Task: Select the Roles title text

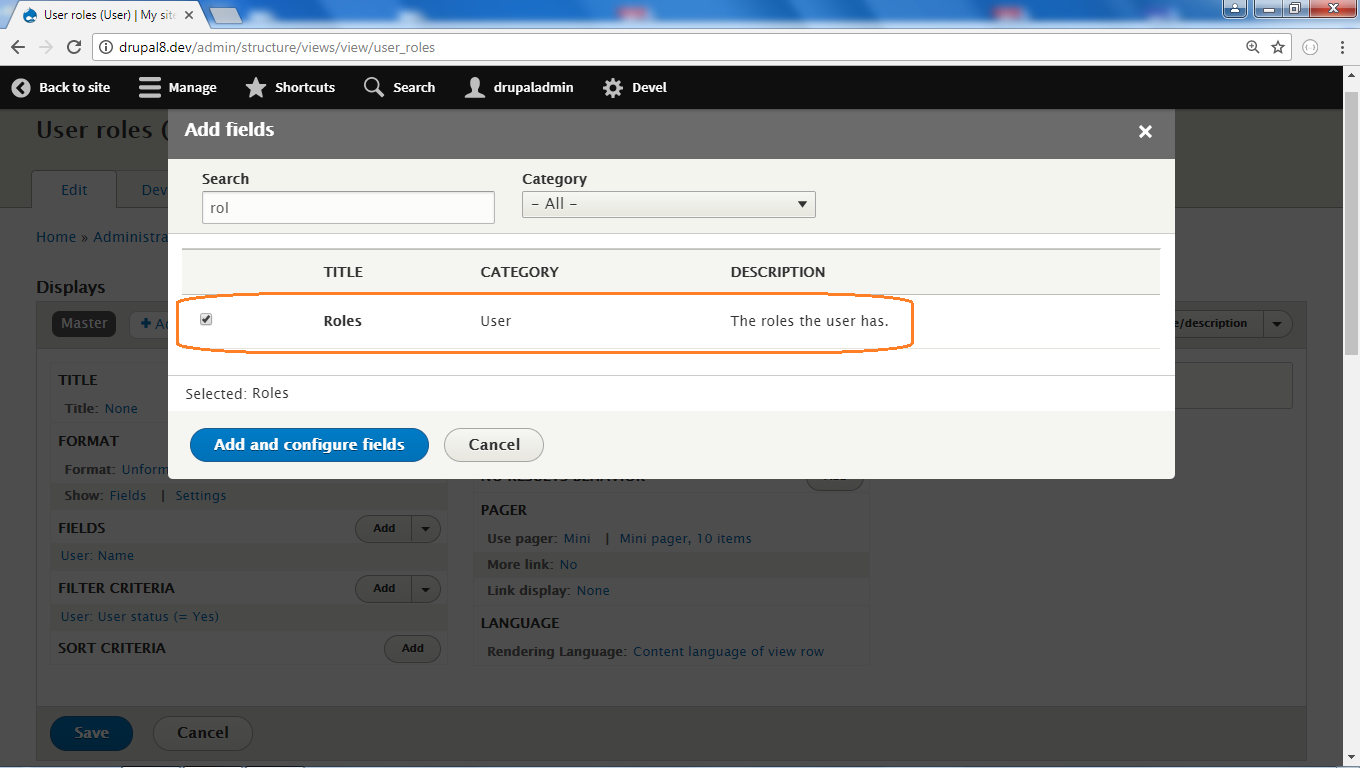Action: [x=342, y=321]
